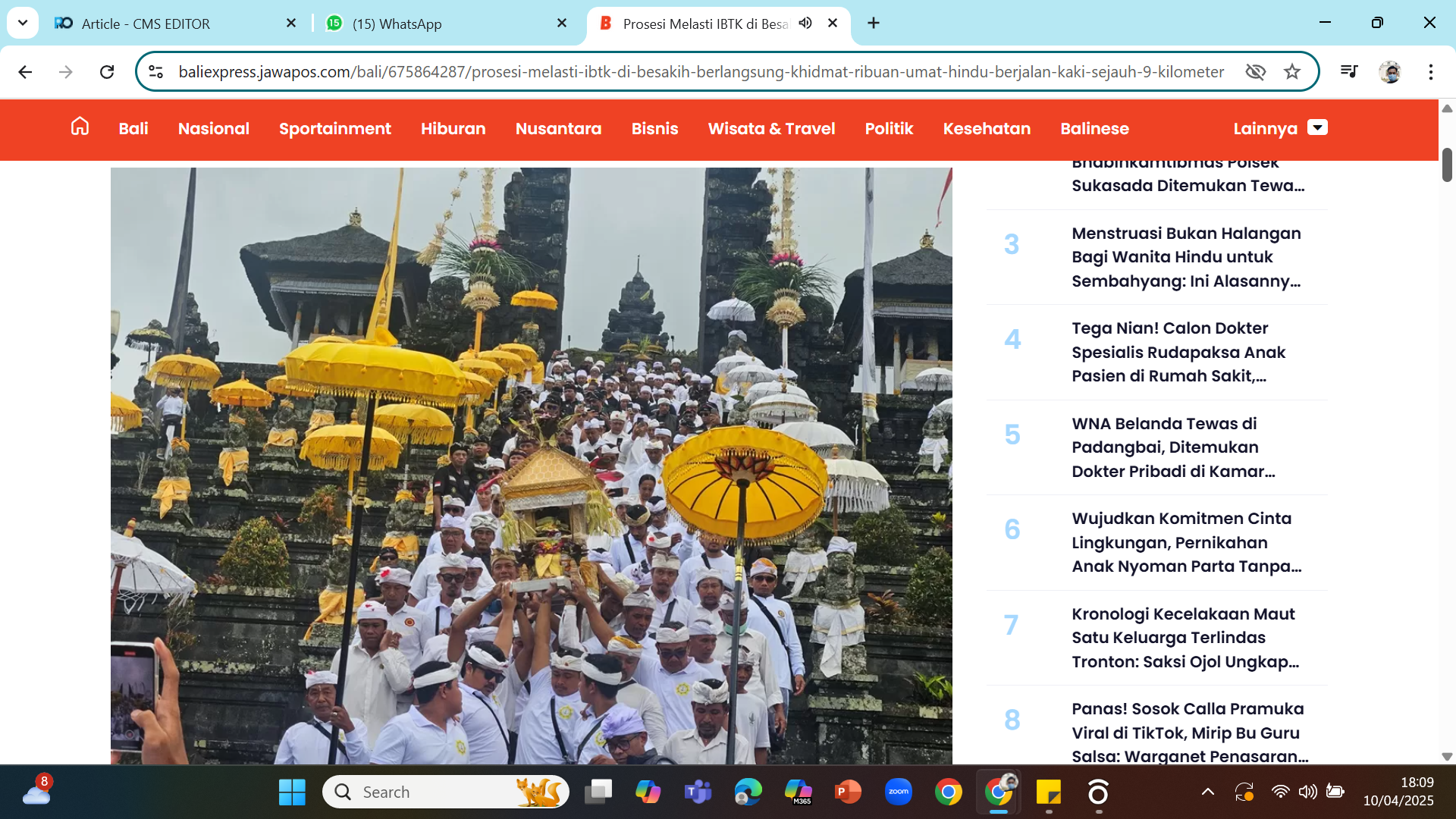Viewport: 1456px width, 819px height.
Task: Click the address bar URL field
Action: (x=701, y=72)
